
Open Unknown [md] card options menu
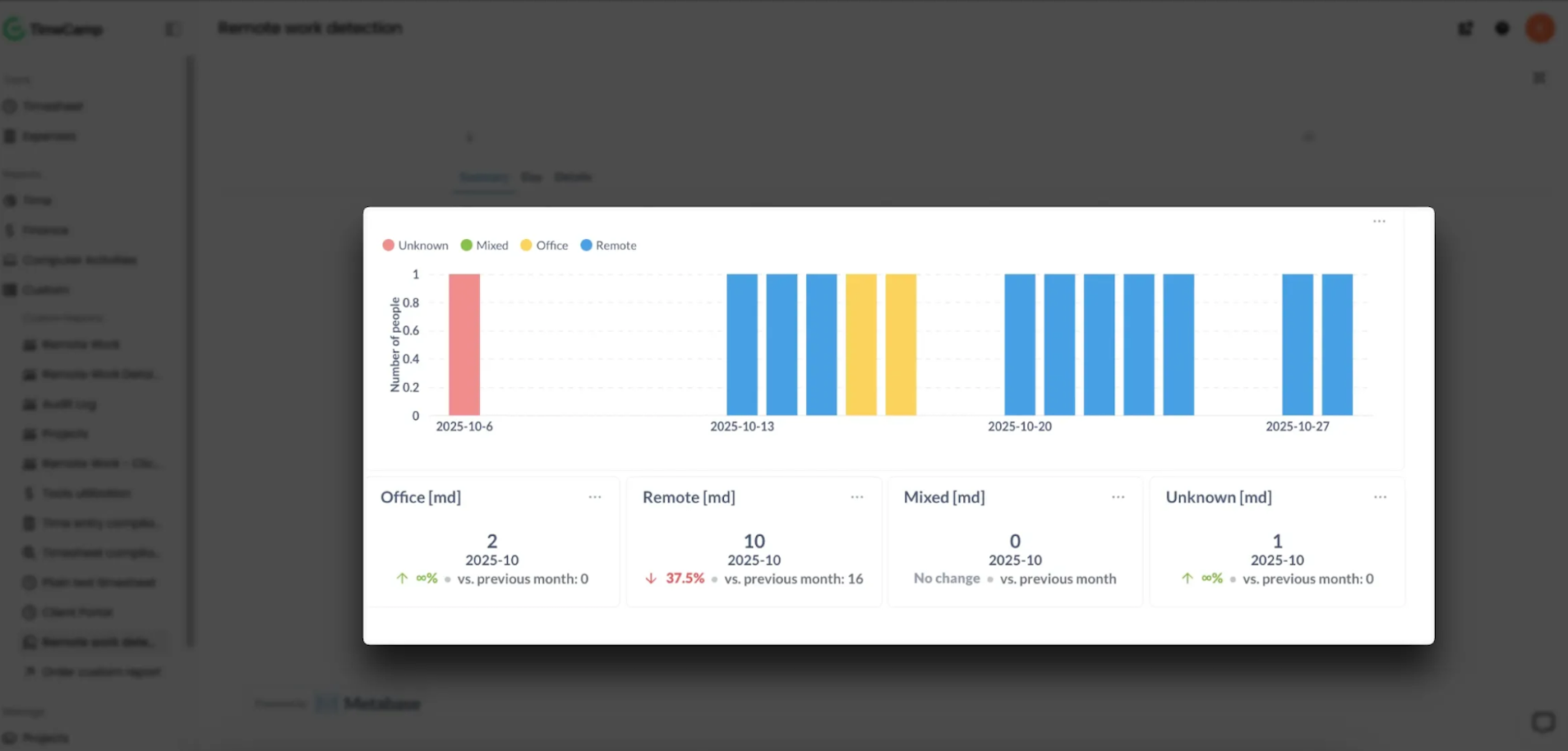[x=1381, y=497]
